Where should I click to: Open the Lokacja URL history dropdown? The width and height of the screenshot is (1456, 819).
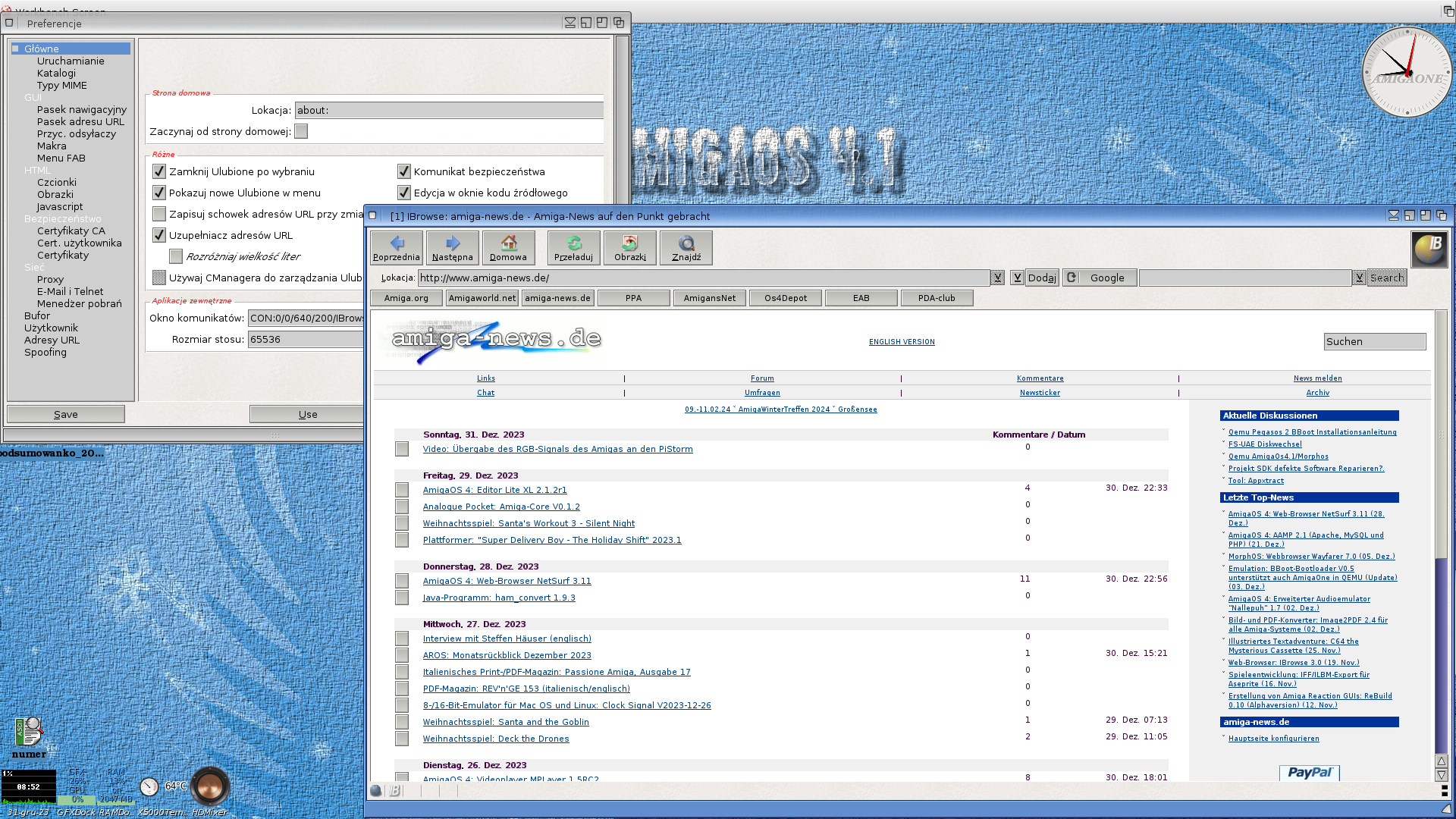(x=998, y=278)
